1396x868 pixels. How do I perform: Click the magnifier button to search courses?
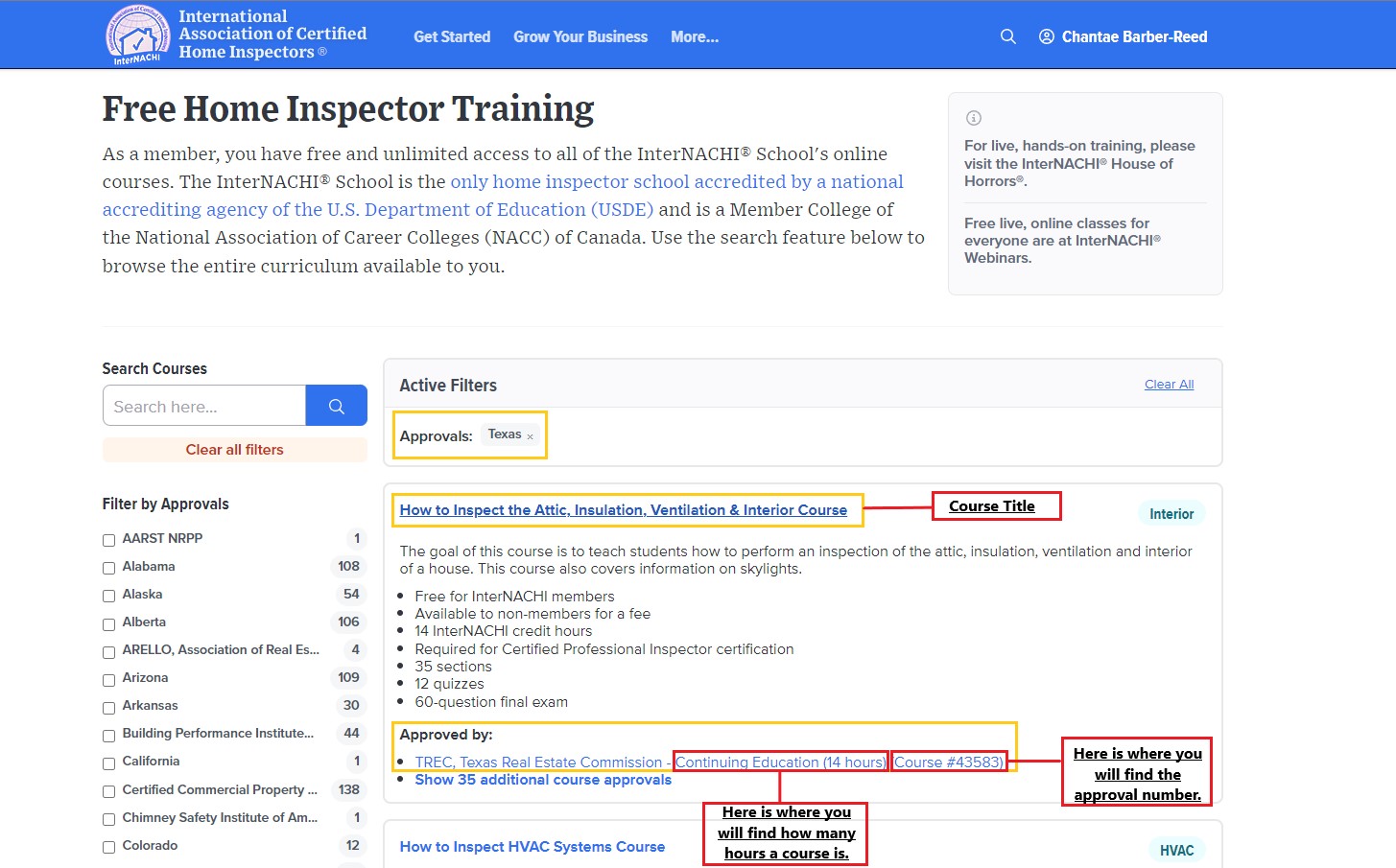(336, 405)
